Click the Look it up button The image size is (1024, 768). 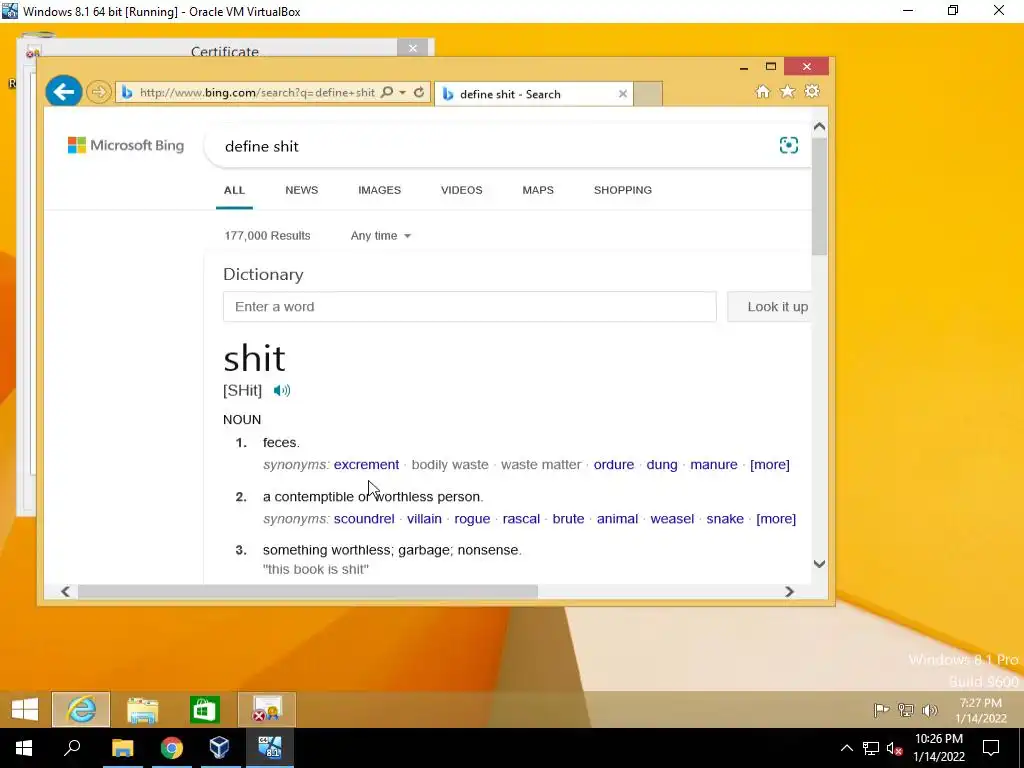point(771,306)
